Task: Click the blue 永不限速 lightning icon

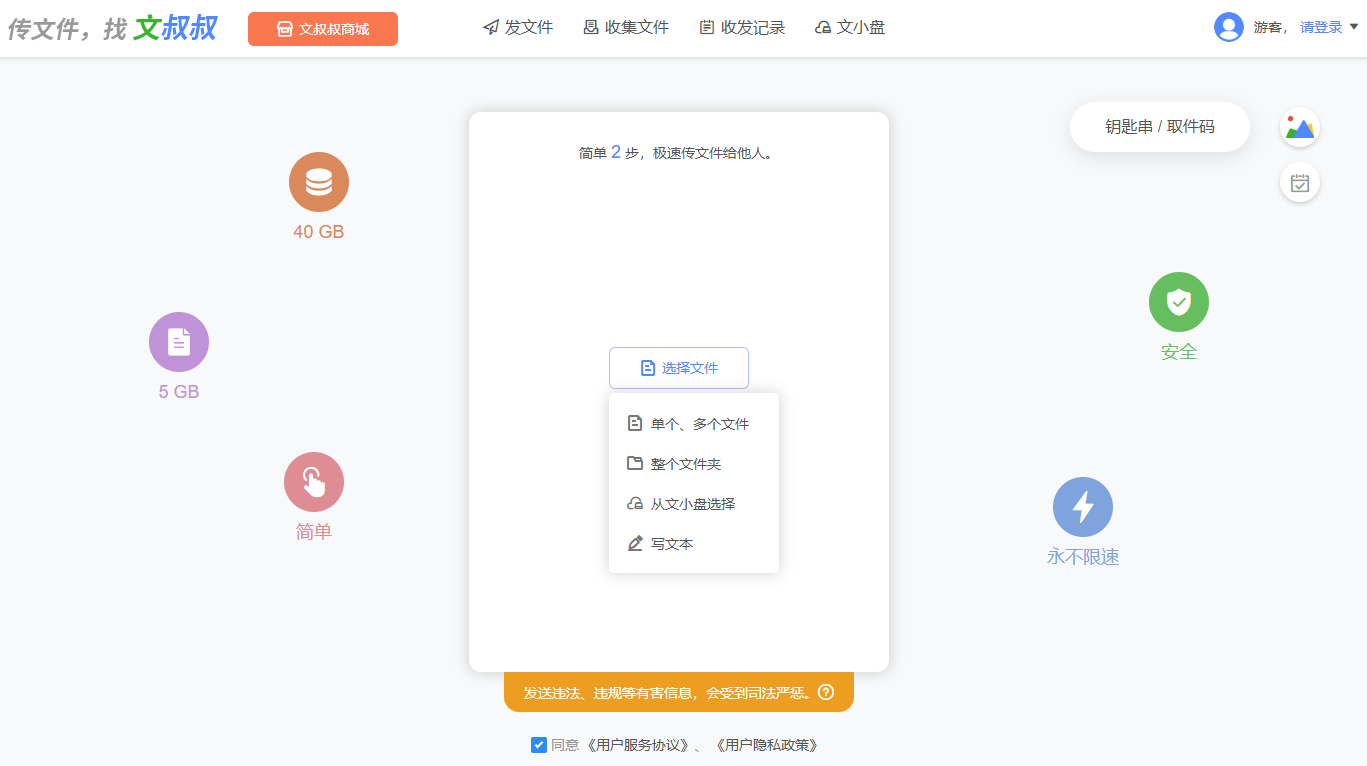Action: tap(1083, 507)
